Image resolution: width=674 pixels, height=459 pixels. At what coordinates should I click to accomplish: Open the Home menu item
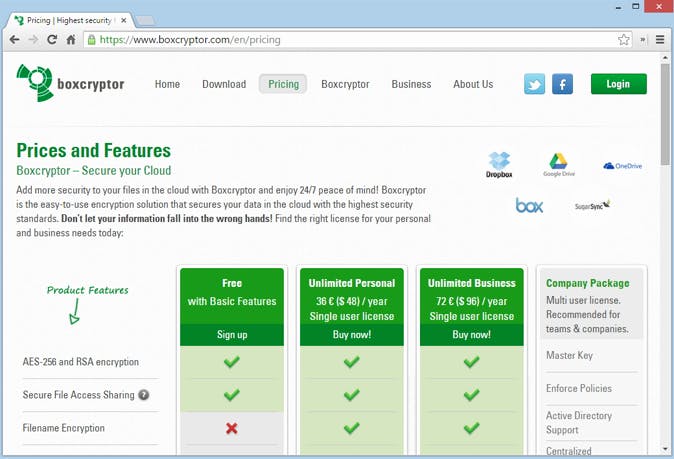point(167,84)
